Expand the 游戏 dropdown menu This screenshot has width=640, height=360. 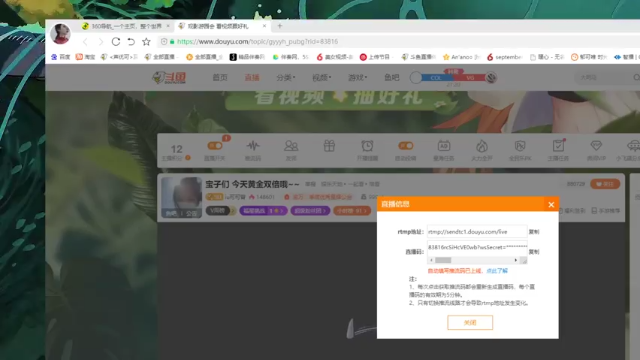[x=358, y=78]
